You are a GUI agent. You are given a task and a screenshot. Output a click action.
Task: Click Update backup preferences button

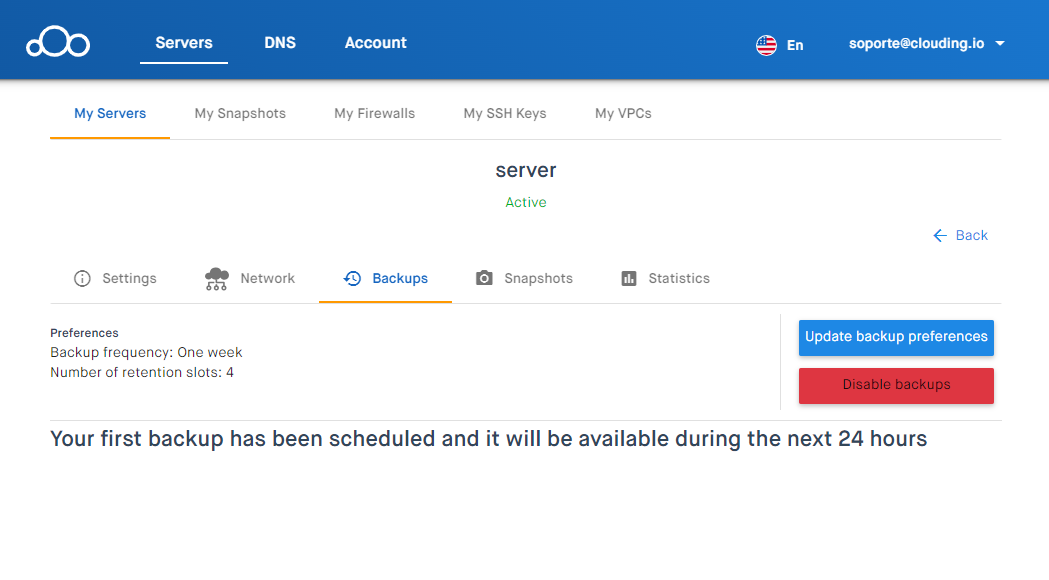coord(896,337)
